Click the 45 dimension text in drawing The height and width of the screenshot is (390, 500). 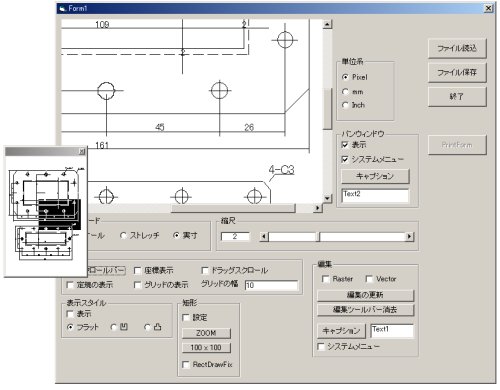(160, 127)
